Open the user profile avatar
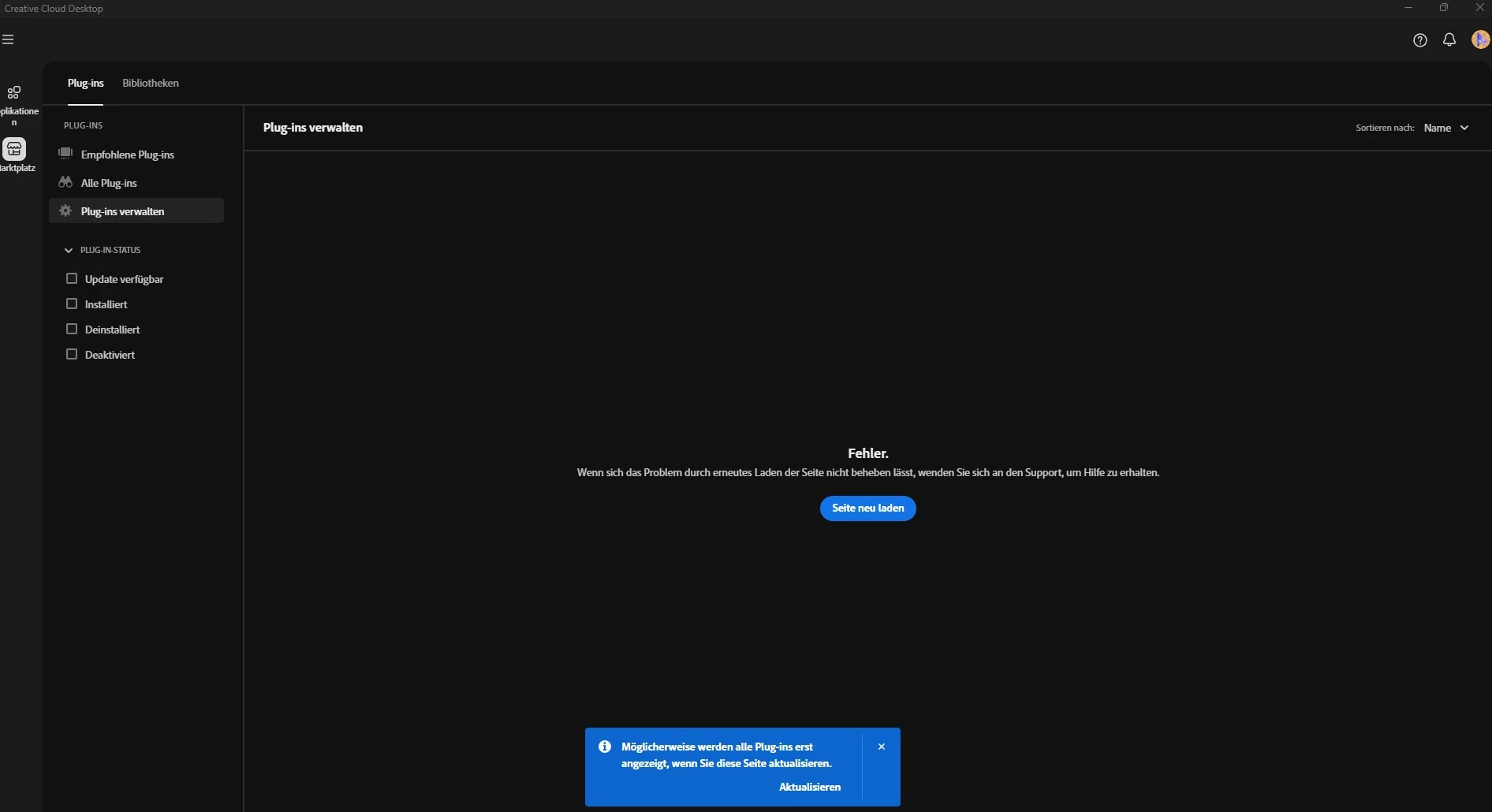 click(1480, 39)
